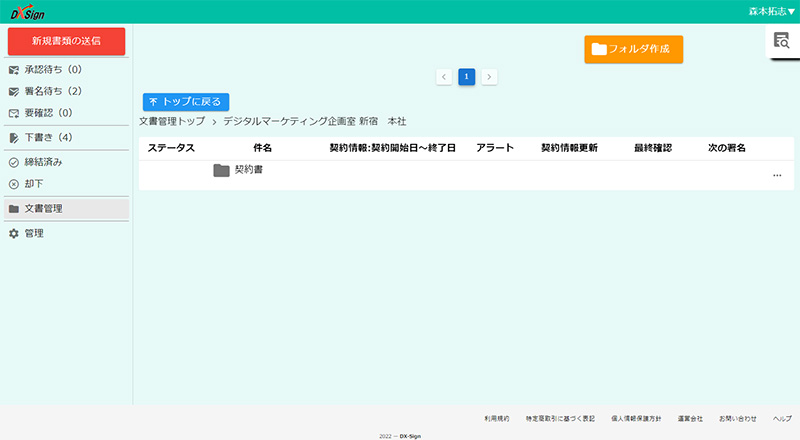Click the 新規書類の送信 button
The image size is (800, 440).
coord(66,41)
